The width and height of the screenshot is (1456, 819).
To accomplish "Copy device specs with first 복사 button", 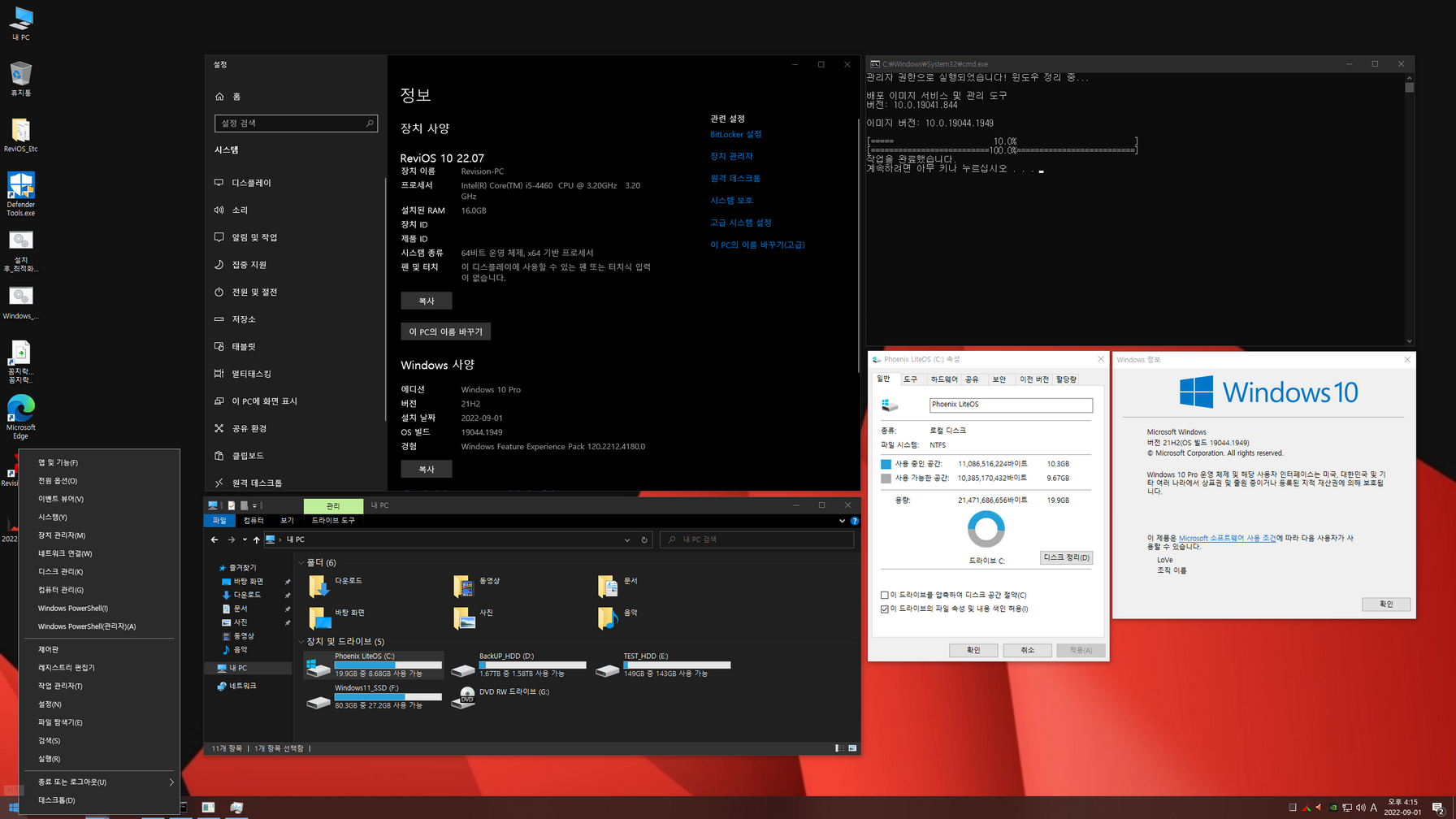I will pos(426,301).
